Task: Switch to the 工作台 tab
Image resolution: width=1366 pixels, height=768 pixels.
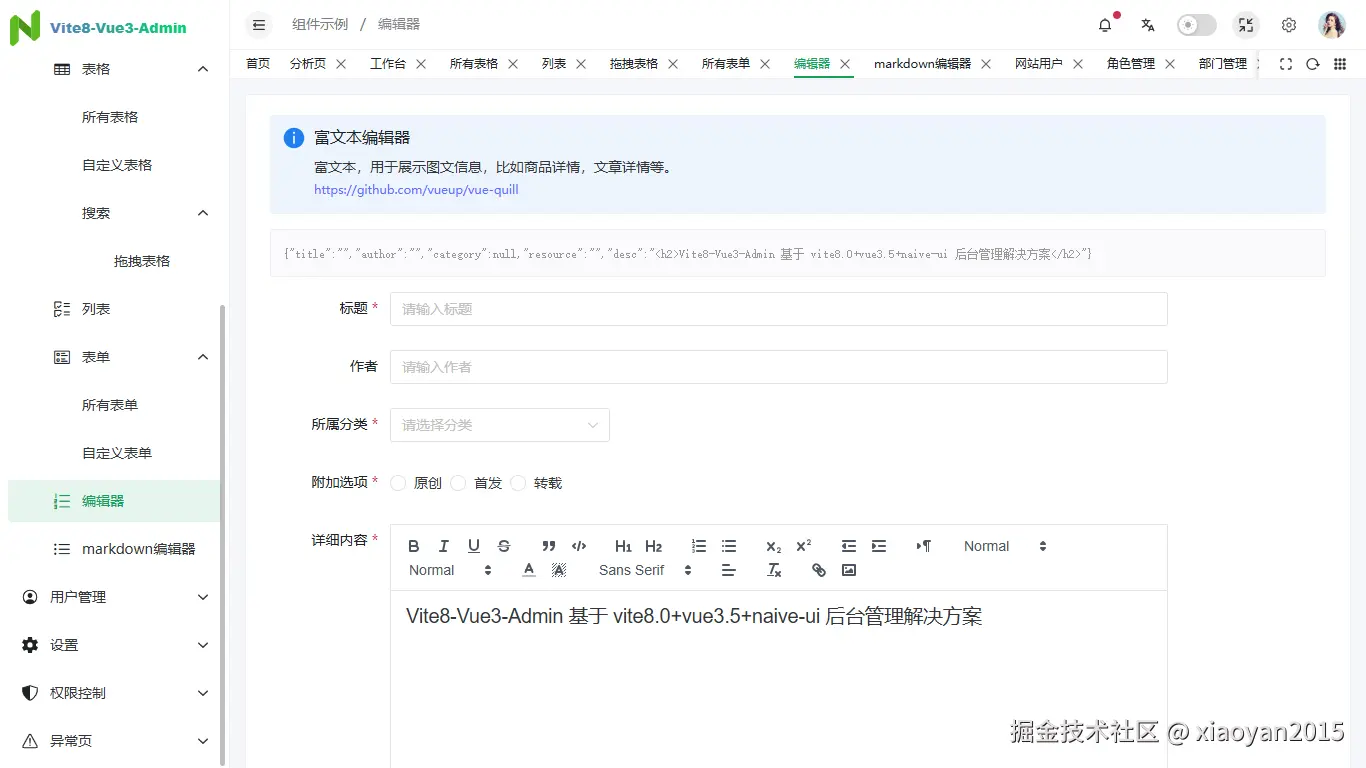Action: [388, 64]
